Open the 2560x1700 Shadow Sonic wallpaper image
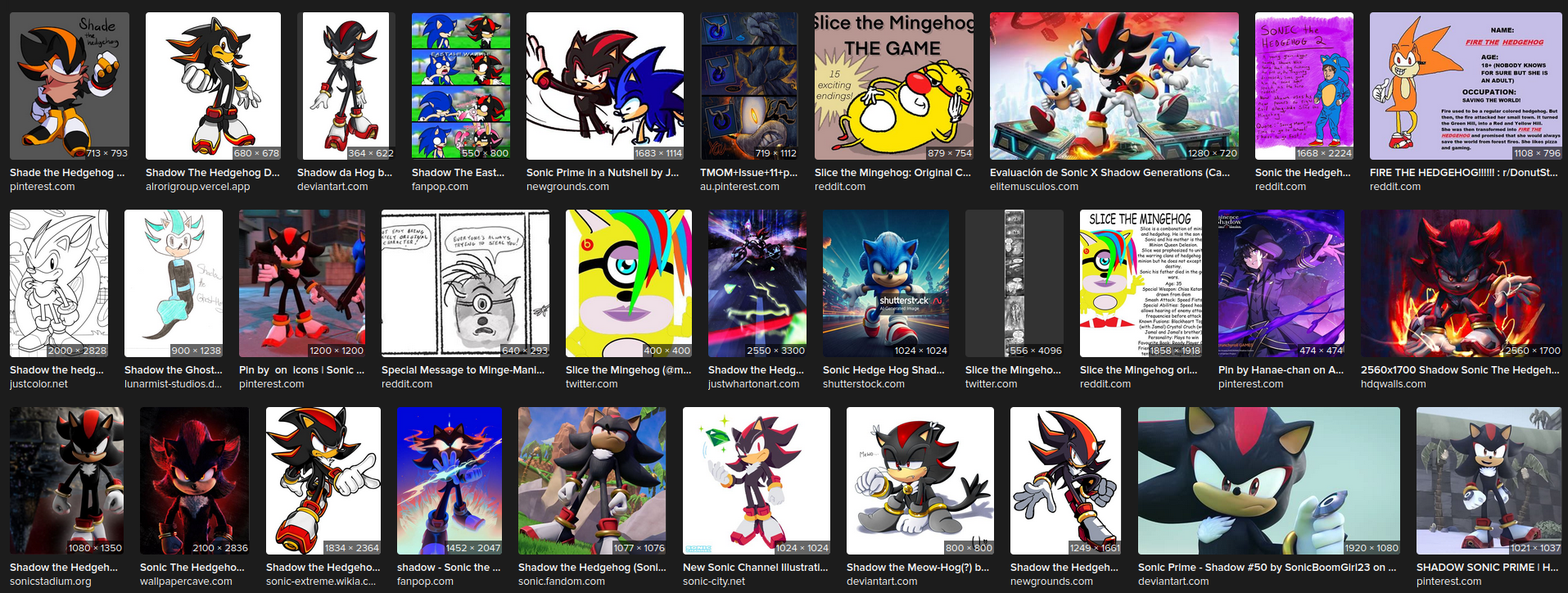1568x593 pixels. pyautogui.click(x=1462, y=283)
